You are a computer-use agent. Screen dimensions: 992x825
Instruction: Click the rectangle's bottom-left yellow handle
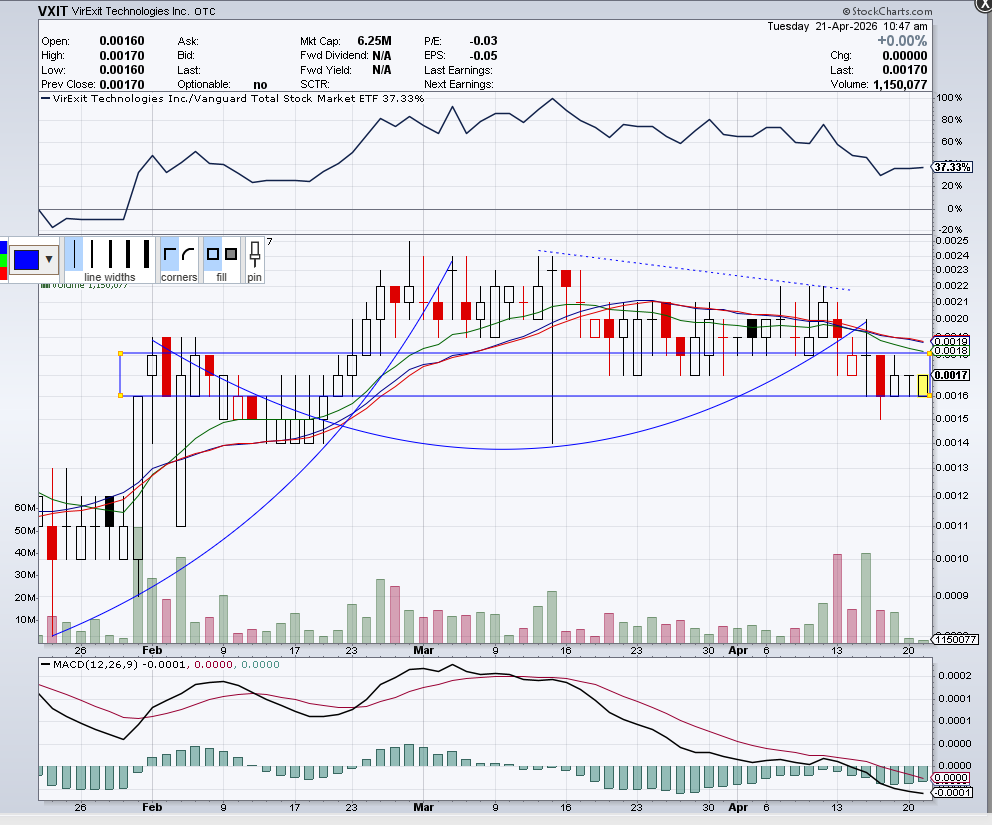pyautogui.click(x=120, y=396)
